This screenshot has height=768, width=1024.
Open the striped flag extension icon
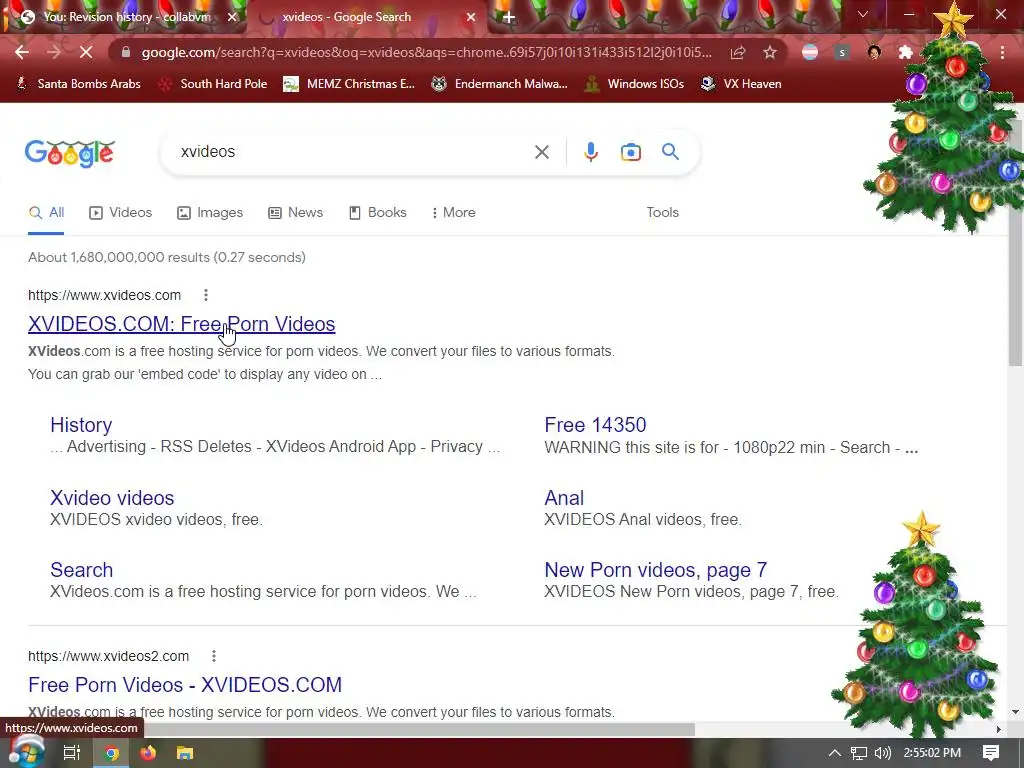click(x=810, y=52)
